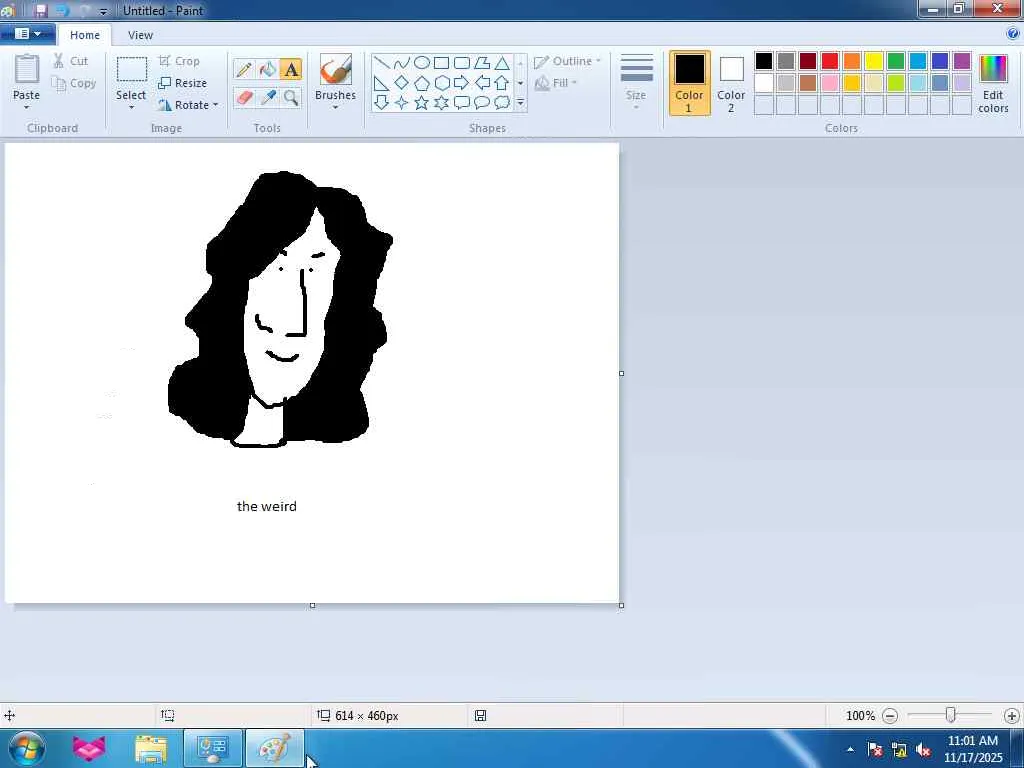Activate the Color 2 button
Image resolution: width=1024 pixels, height=768 pixels.
point(731,83)
